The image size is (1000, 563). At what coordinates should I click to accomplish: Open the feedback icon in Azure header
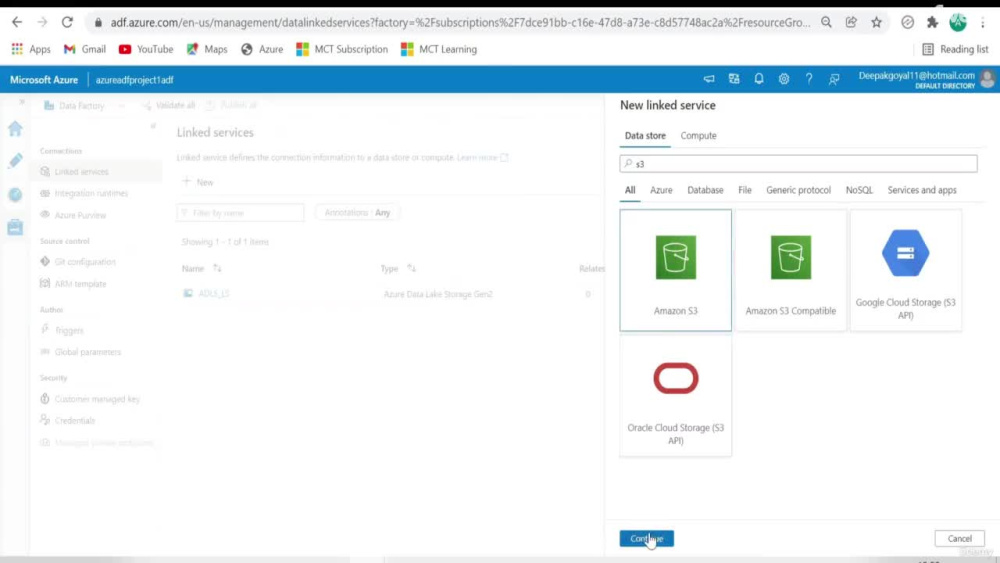point(834,79)
